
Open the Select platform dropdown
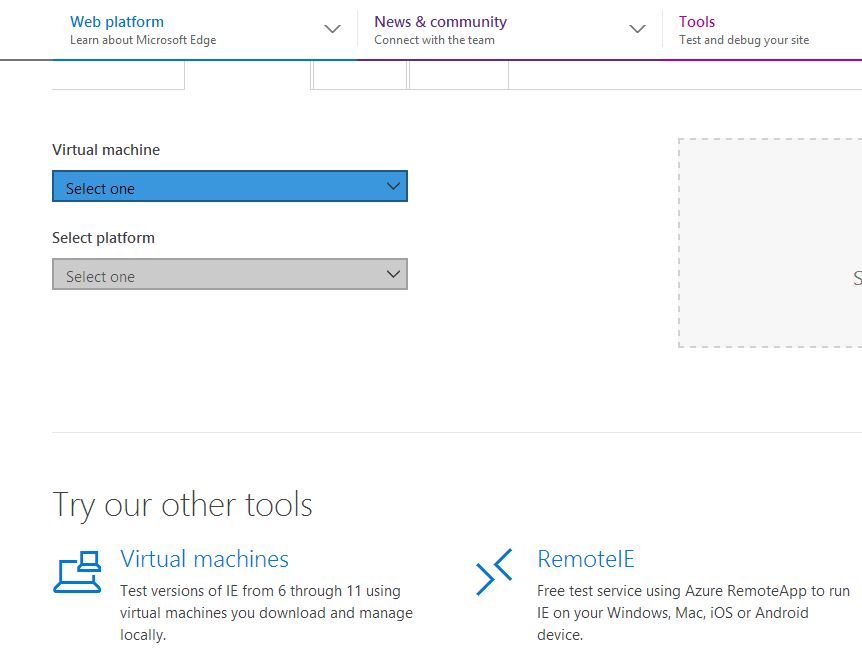coord(230,274)
